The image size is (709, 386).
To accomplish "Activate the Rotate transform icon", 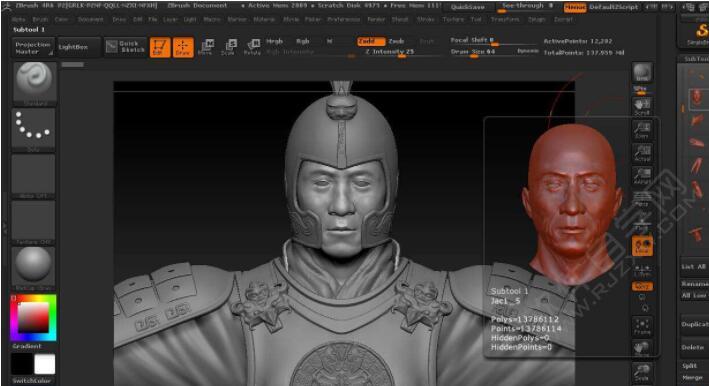I will [253, 47].
